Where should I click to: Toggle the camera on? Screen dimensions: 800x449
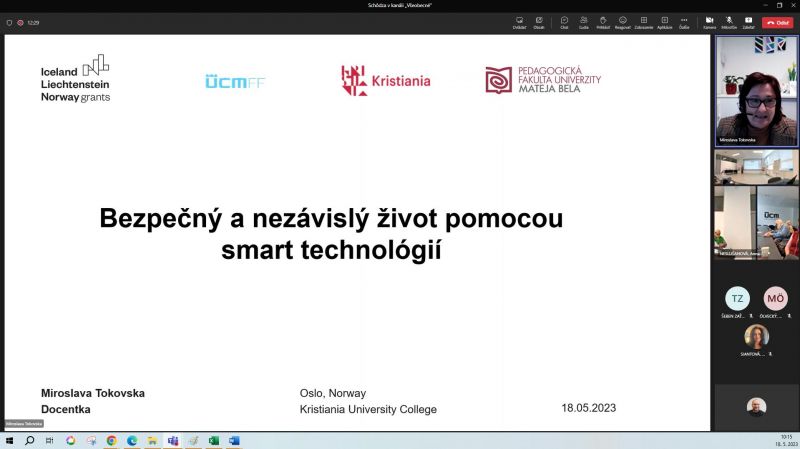point(709,21)
